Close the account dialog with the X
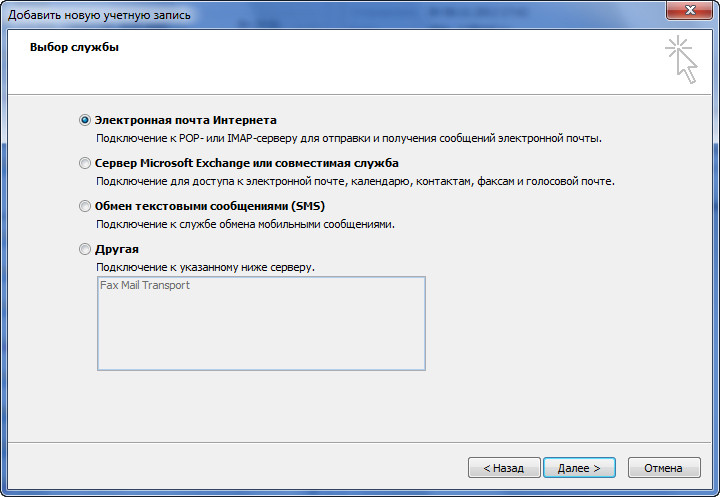This screenshot has width=720, height=497. click(690, 10)
